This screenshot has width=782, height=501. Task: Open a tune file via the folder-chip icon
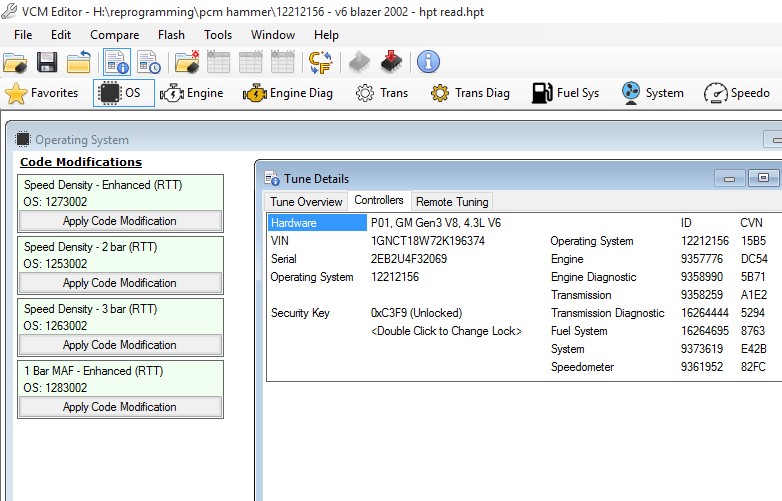click(15, 63)
